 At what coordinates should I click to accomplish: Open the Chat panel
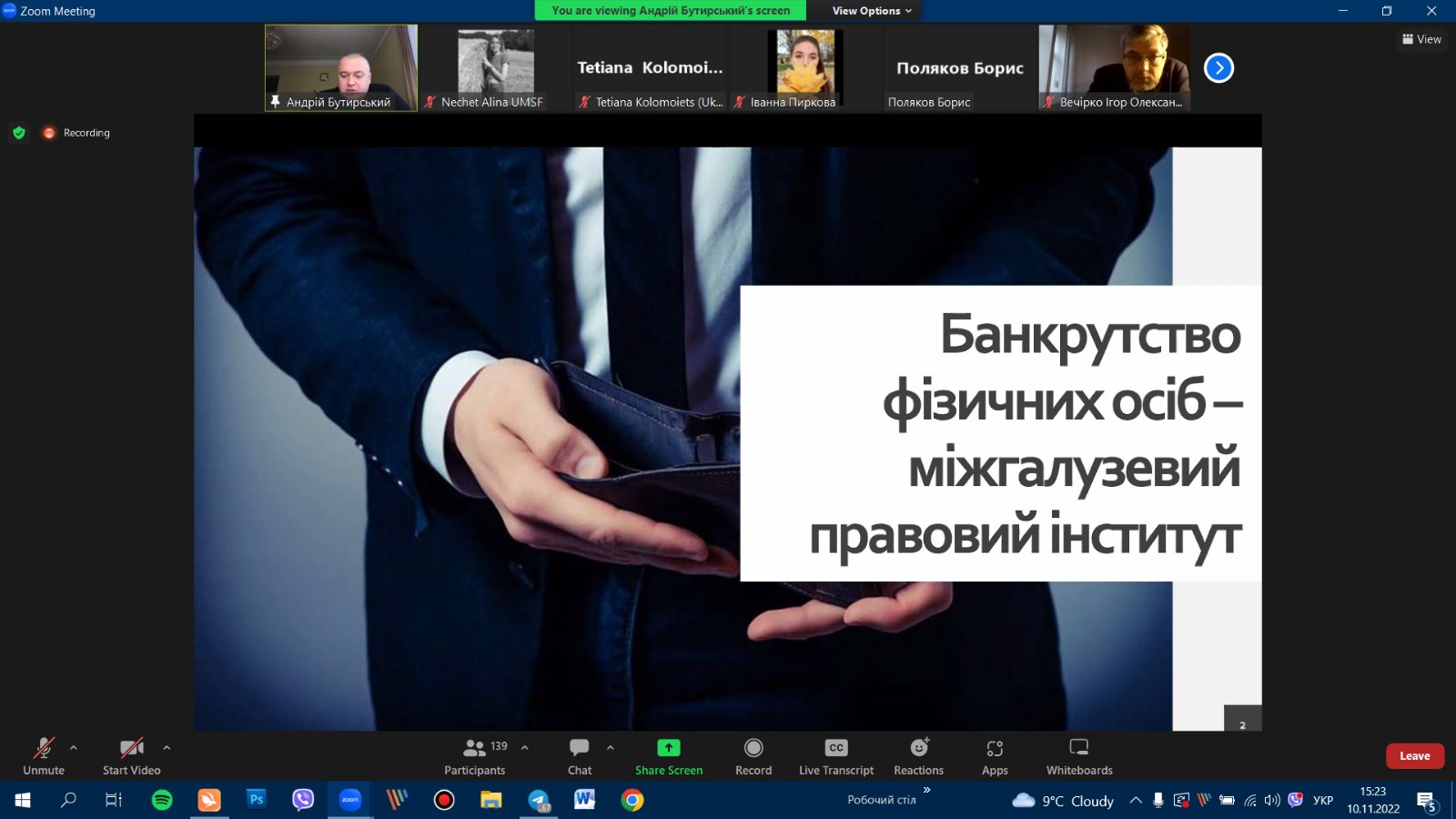(580, 756)
